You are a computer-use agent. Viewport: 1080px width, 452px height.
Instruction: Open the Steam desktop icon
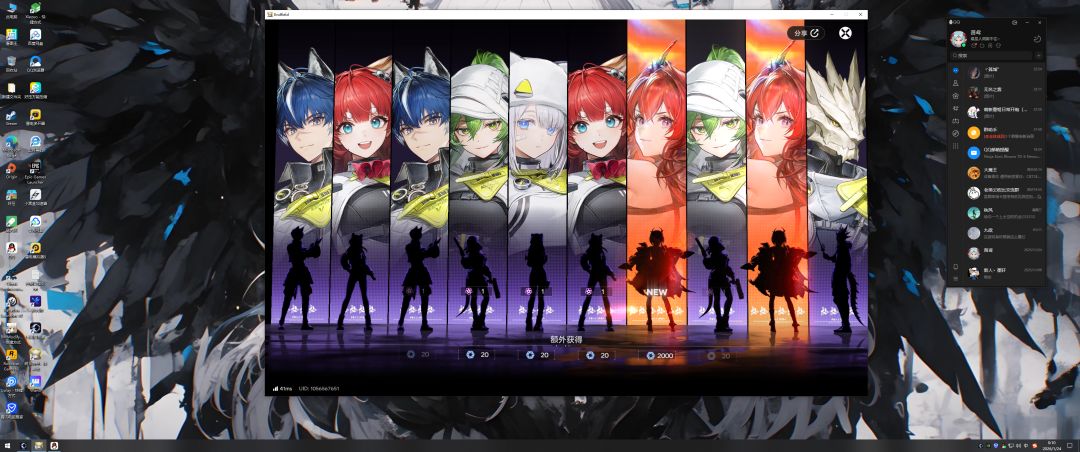pos(12,117)
